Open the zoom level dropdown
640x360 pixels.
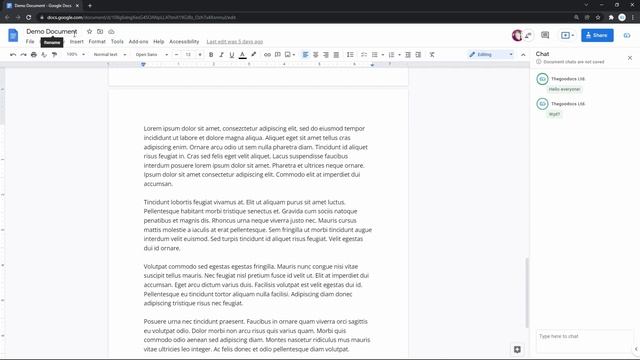tap(76, 55)
